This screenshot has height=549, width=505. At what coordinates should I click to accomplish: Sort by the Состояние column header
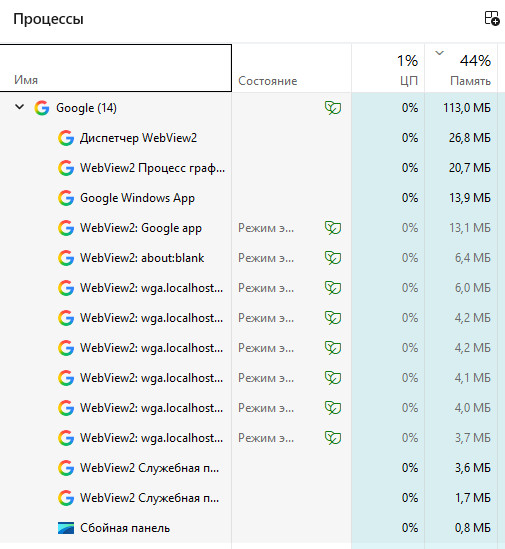[x=291, y=68]
